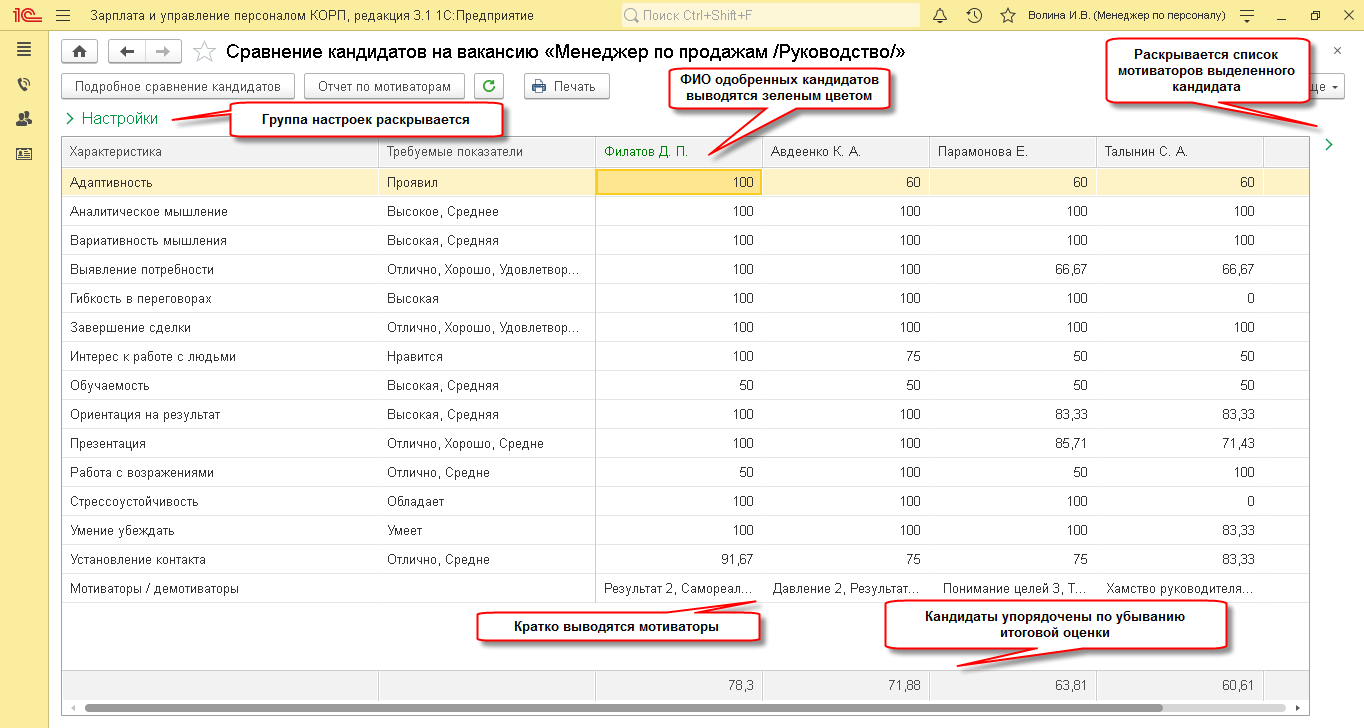Open Подробное сравнение кандидатов
Image resolution: width=1364 pixels, height=728 pixels.
pos(178,86)
